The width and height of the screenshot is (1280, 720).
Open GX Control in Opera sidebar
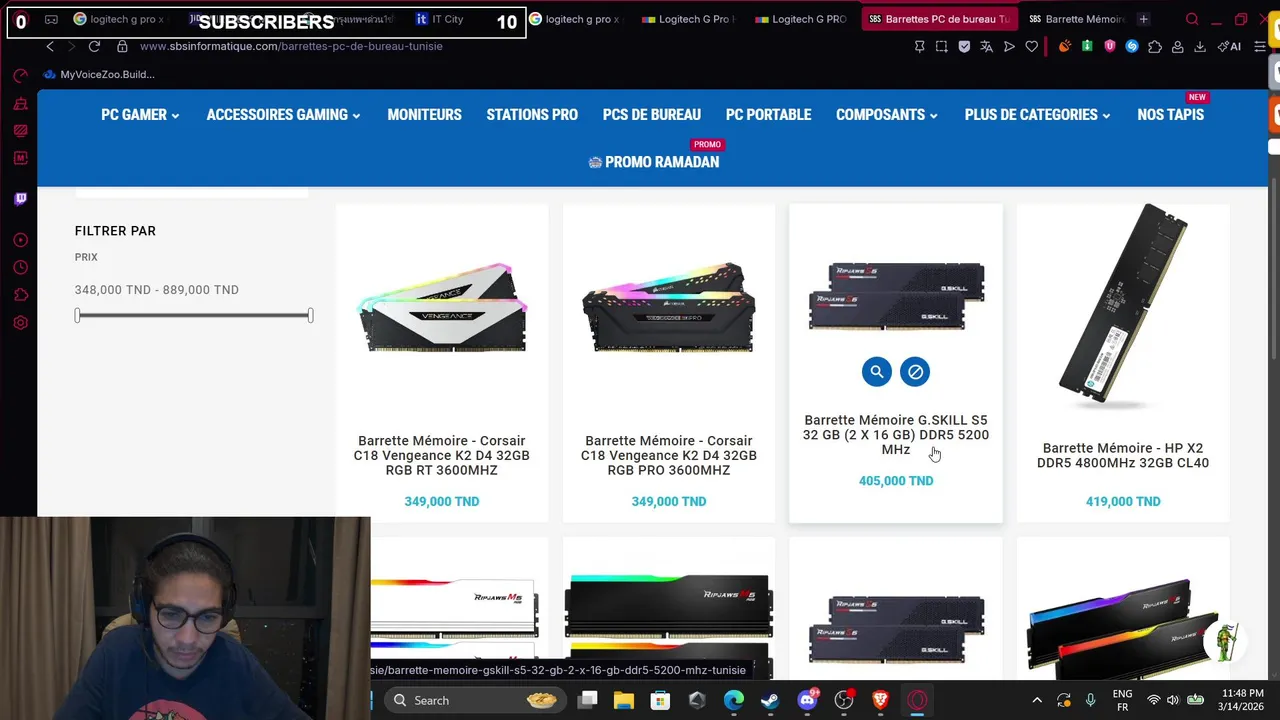click(20, 76)
